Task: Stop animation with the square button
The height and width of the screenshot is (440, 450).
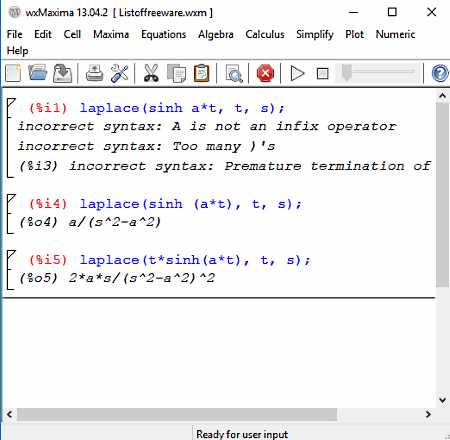Action: pos(322,74)
